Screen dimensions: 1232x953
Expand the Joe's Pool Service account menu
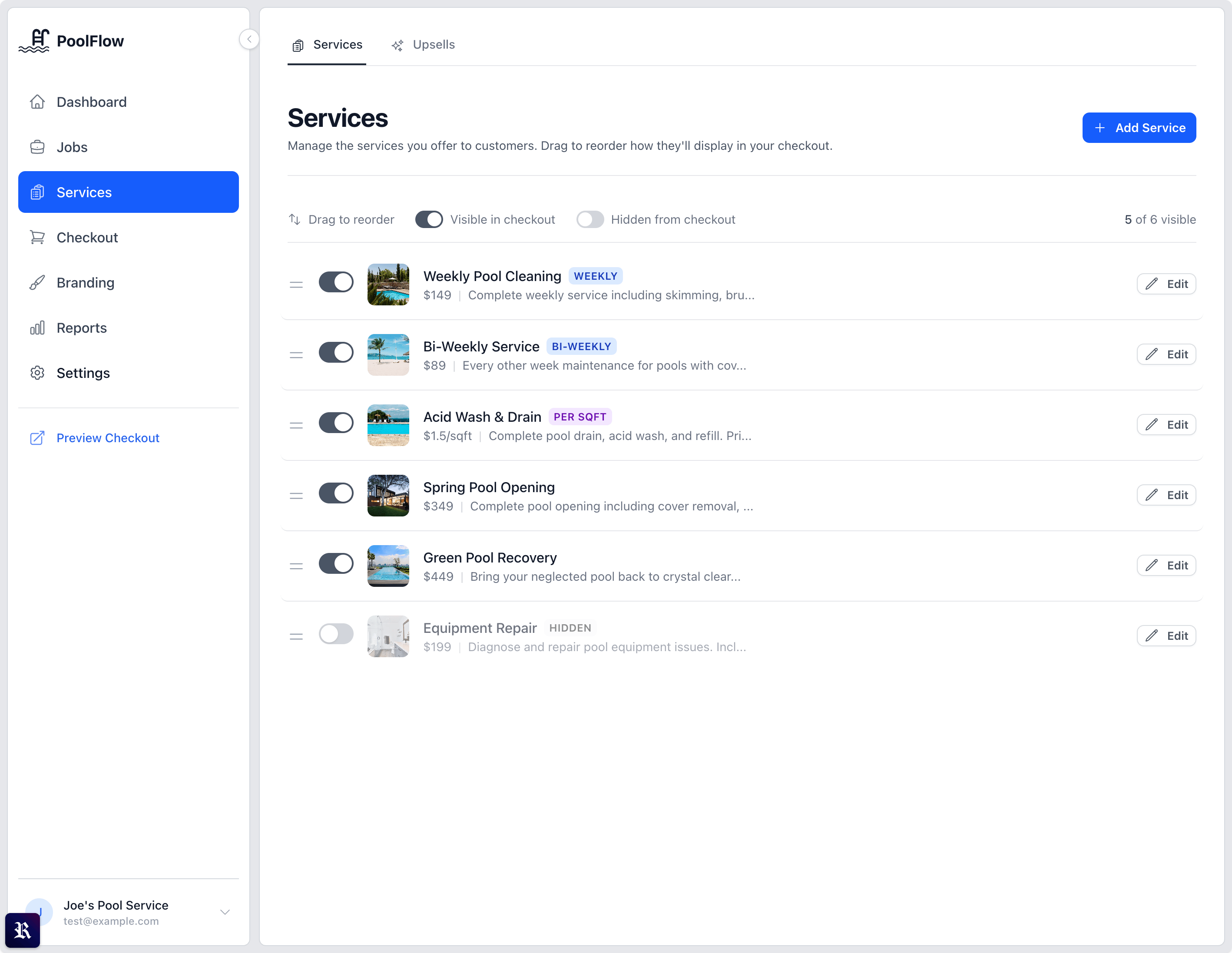(x=225, y=912)
